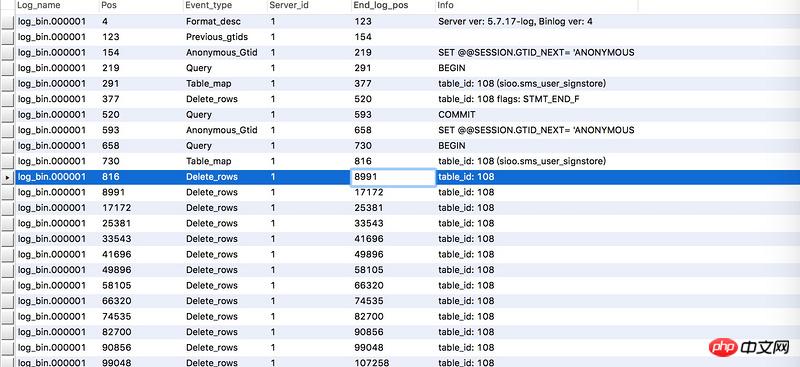The width and height of the screenshot is (800, 367).
Task: Click the Pos cell showing 33543
Action: coord(141,238)
